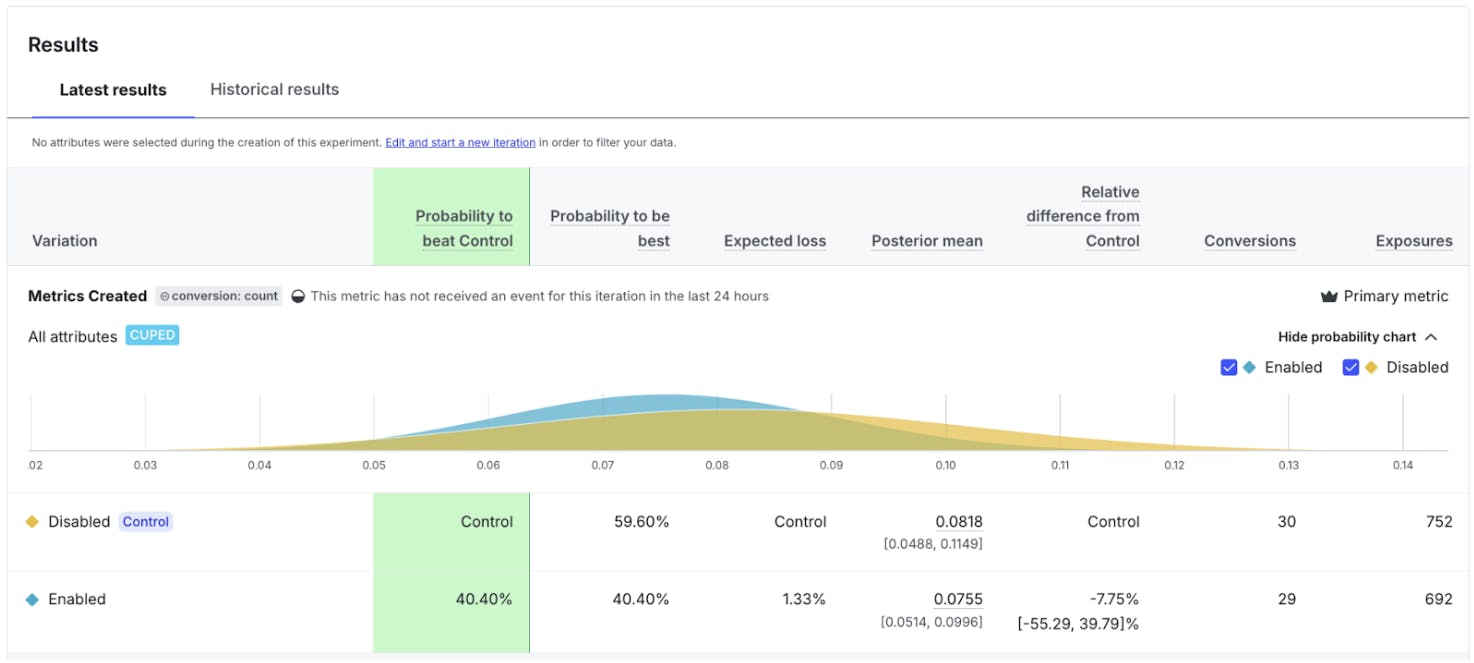1474x663 pixels.
Task: Uncheck the Disabled chart checkbox
Action: [1351, 367]
